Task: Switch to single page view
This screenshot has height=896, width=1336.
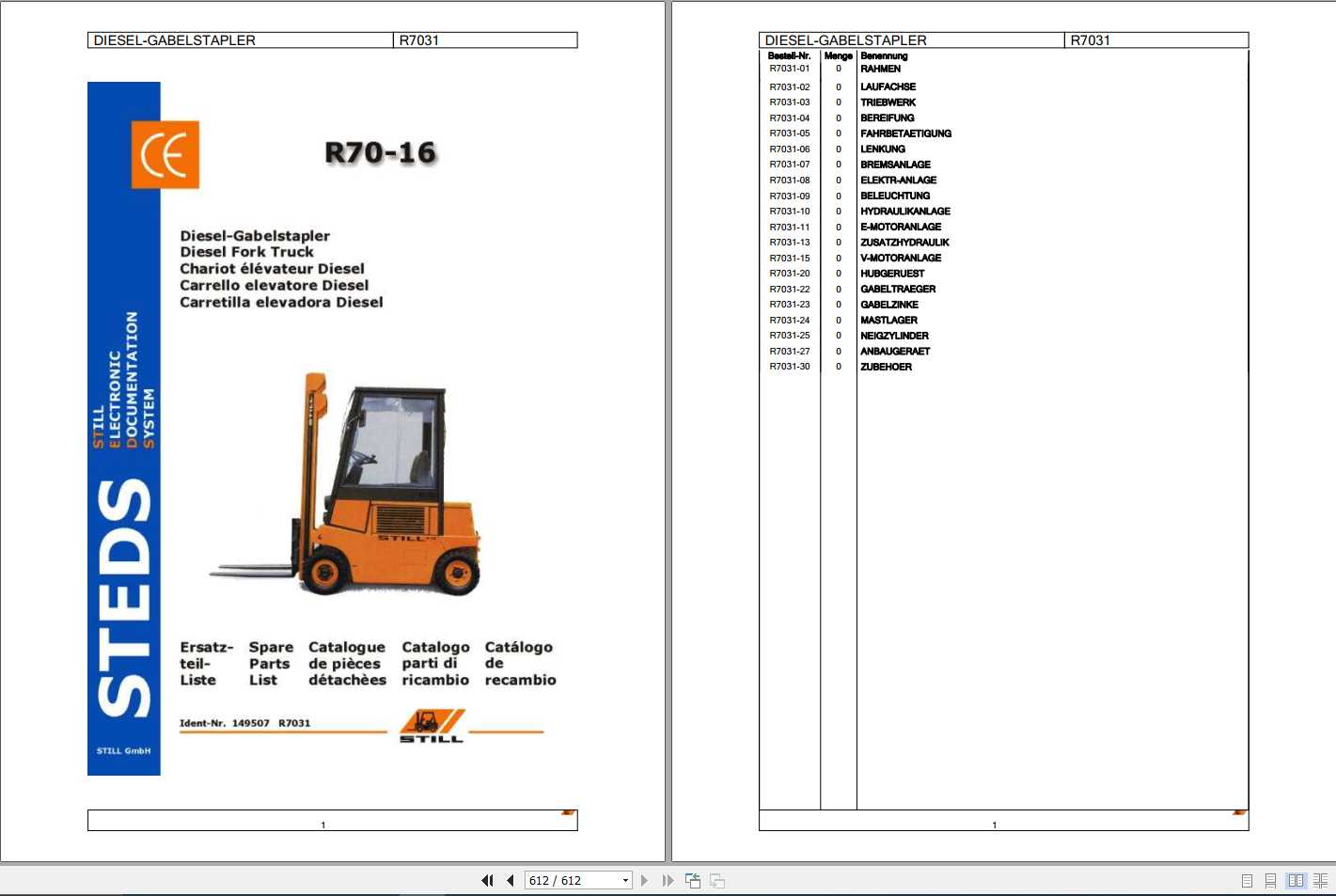Action: point(1247,881)
